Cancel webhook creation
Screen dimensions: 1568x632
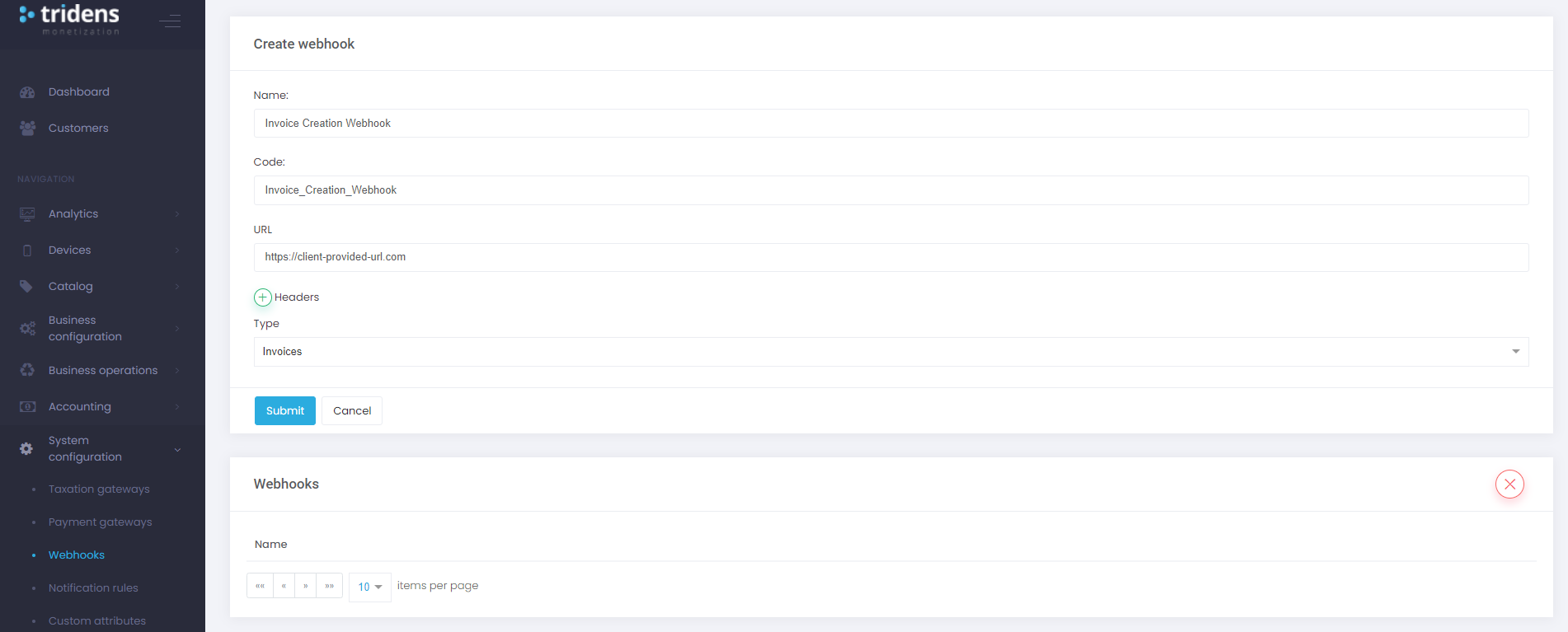(351, 410)
